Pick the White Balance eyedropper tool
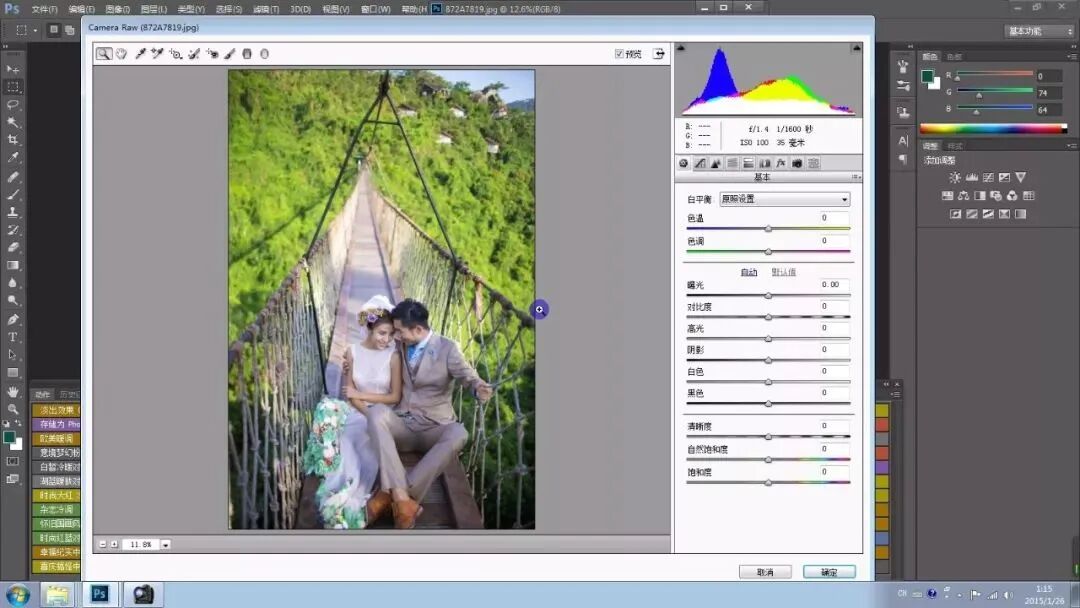 coord(140,54)
